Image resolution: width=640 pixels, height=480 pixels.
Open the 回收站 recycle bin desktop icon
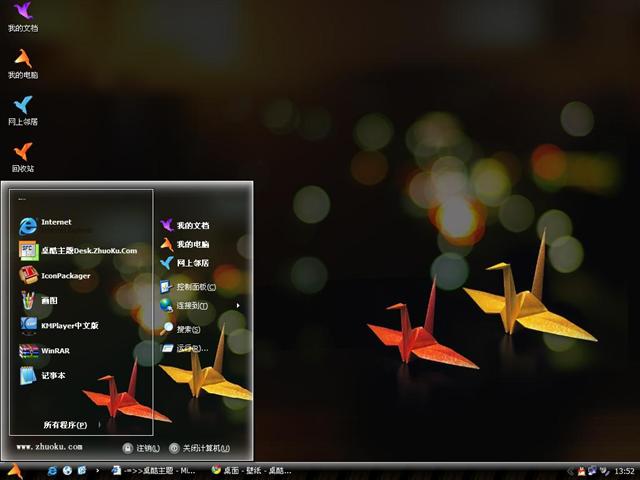click(23, 158)
